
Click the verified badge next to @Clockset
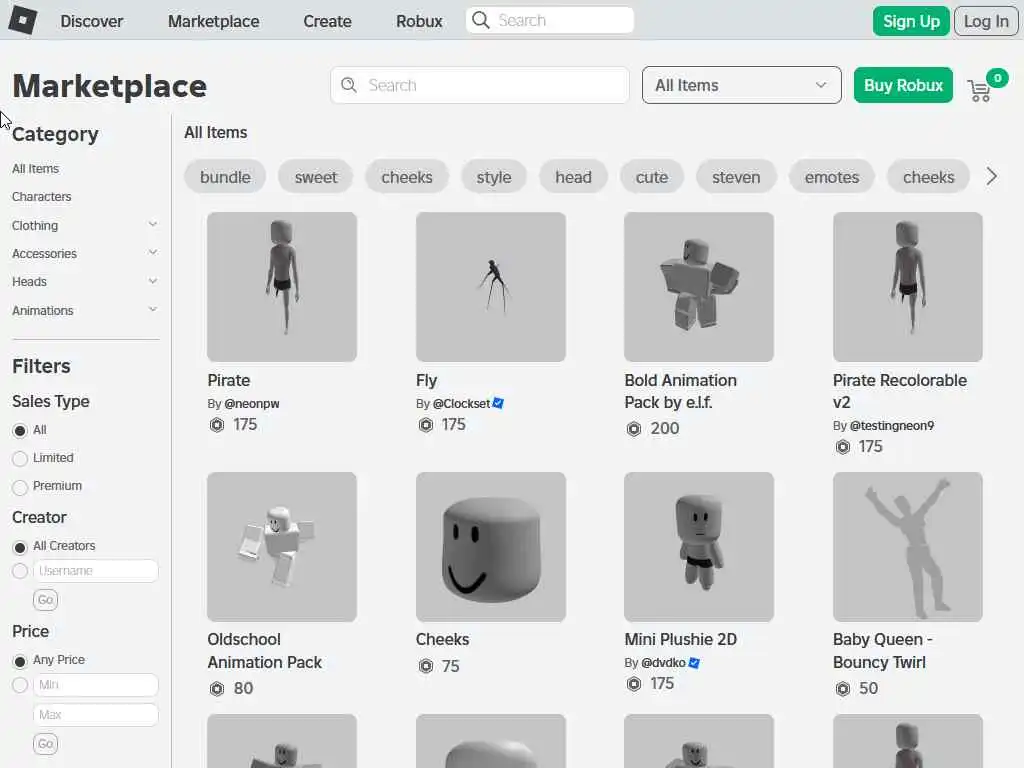coord(498,404)
